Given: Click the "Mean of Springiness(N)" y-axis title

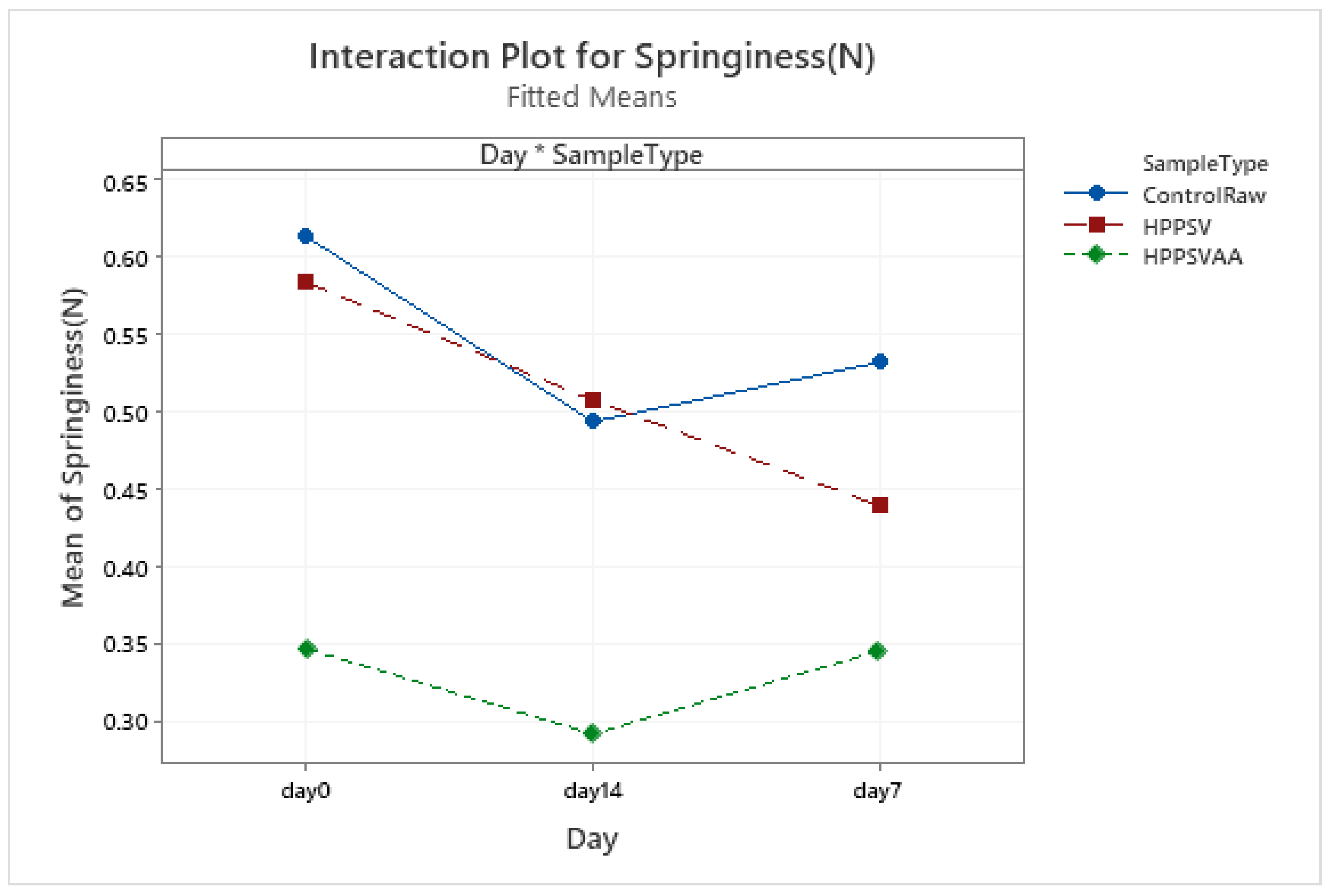Looking at the screenshot, I should click(x=73, y=447).
